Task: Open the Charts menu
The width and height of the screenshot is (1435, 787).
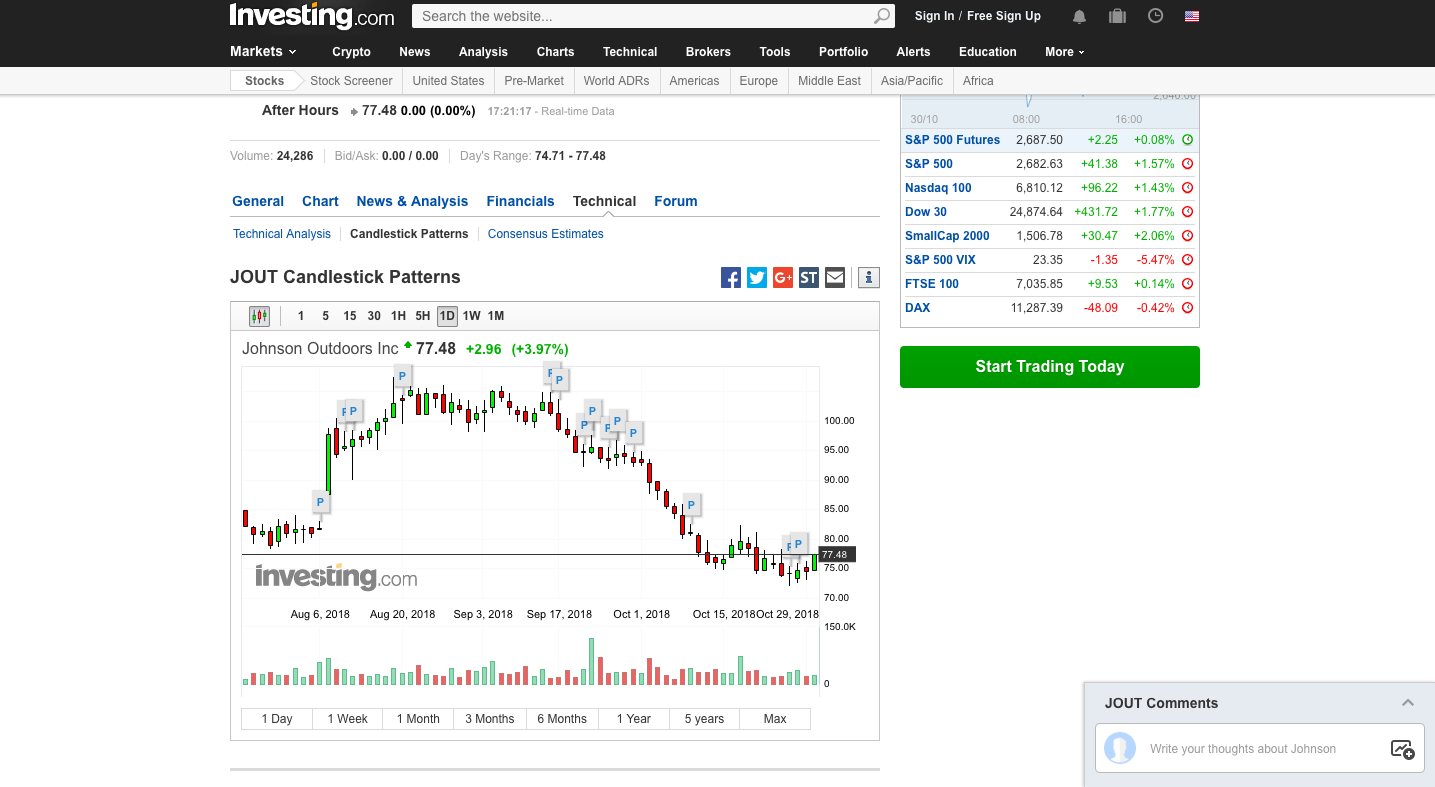Action: (555, 52)
